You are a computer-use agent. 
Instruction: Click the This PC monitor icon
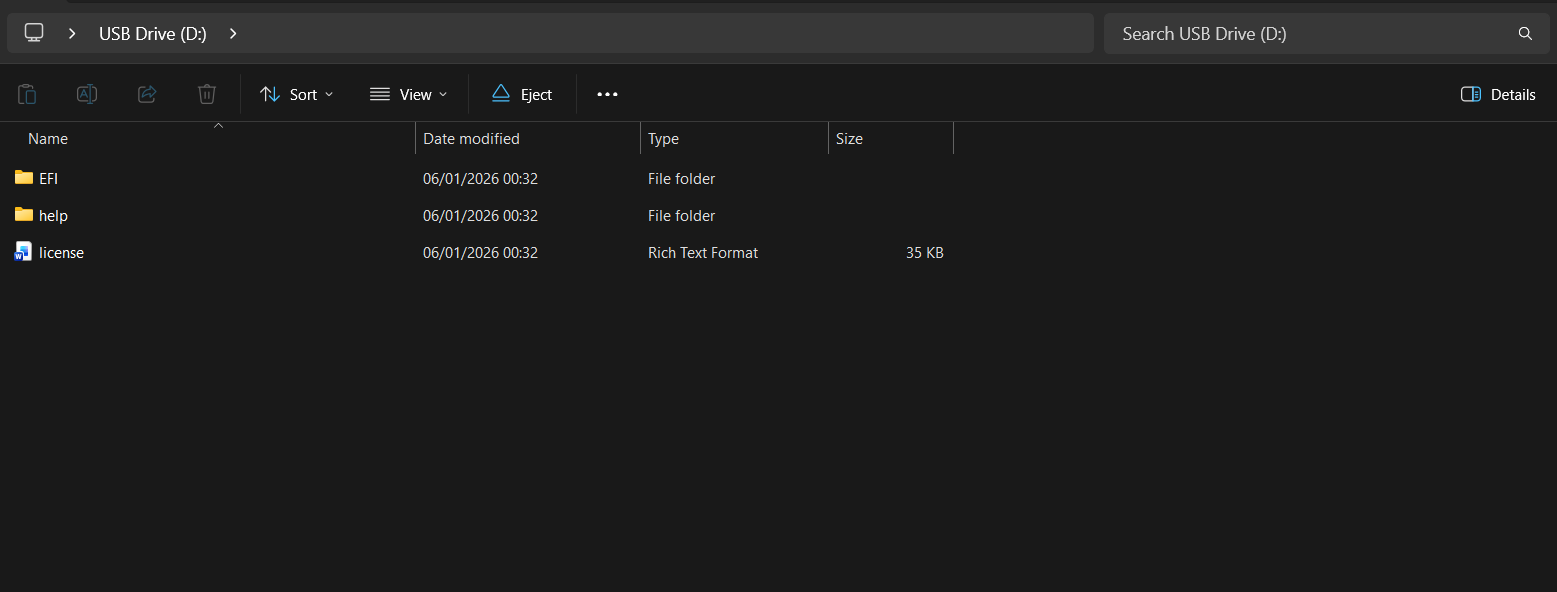pos(34,33)
